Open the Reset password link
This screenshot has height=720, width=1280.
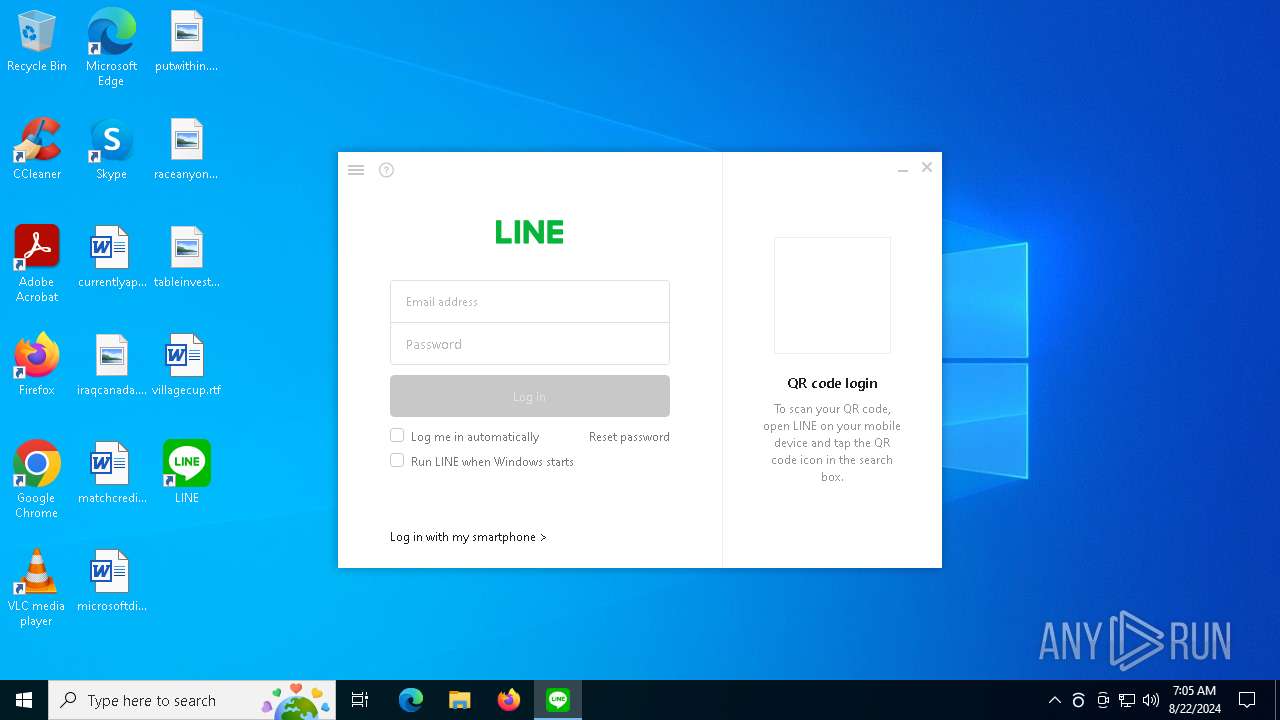click(629, 437)
